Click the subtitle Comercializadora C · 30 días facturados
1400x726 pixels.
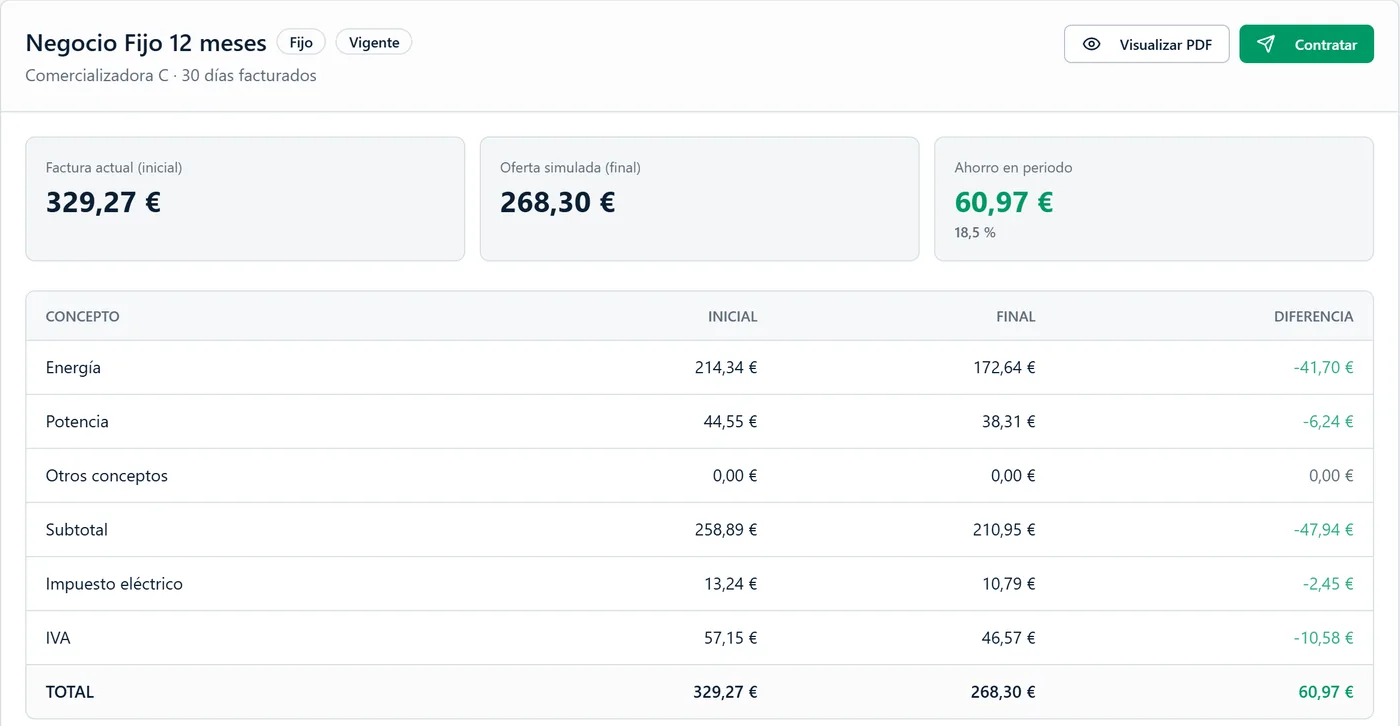click(x=171, y=75)
